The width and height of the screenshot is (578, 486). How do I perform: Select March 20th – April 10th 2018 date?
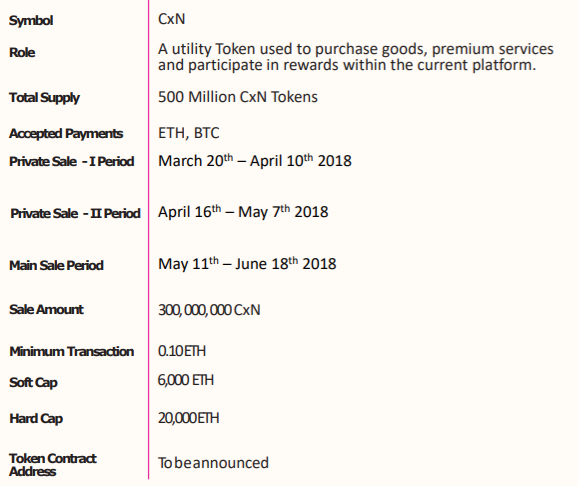click(x=255, y=161)
